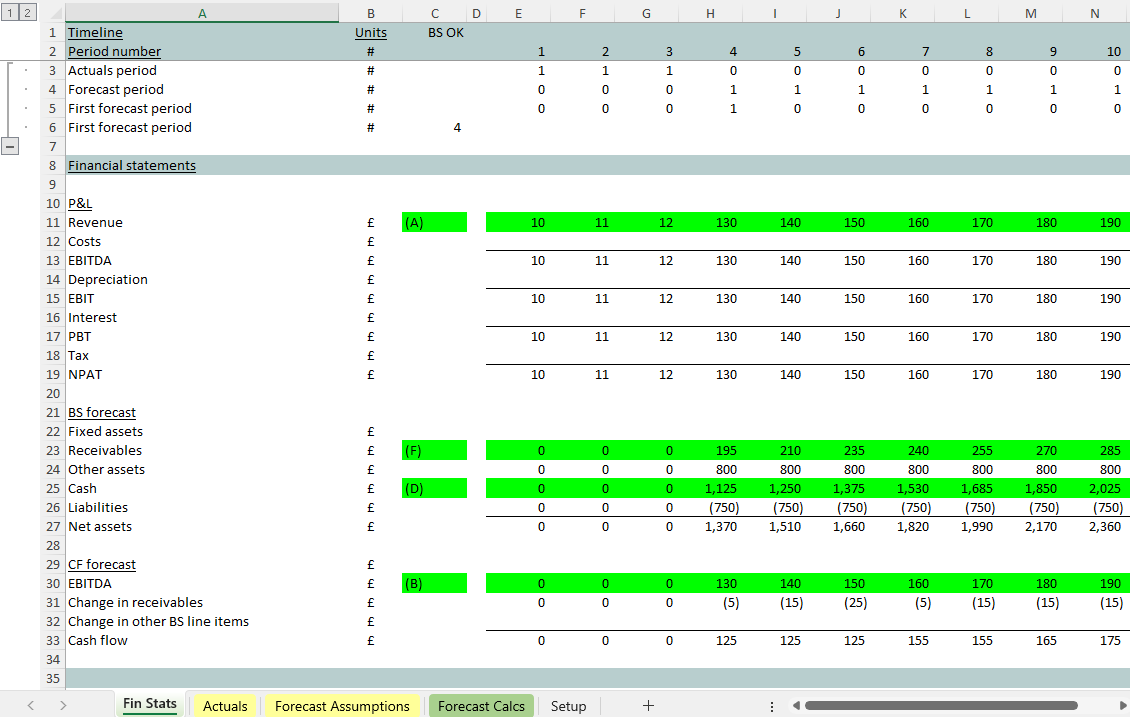Click the horizontal scrollbar thumb

pos(940,706)
